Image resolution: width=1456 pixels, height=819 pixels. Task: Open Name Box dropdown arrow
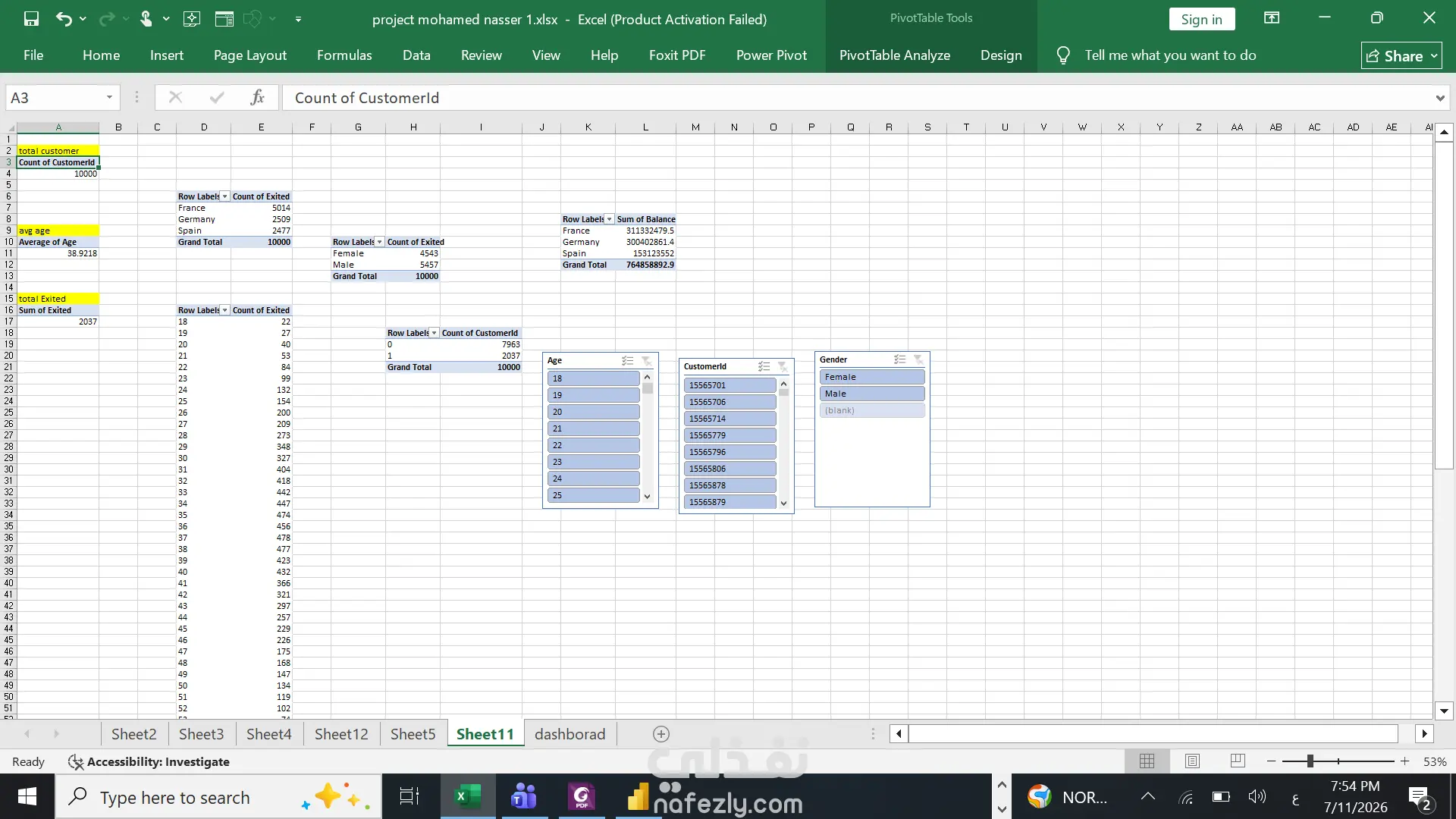[x=109, y=97]
